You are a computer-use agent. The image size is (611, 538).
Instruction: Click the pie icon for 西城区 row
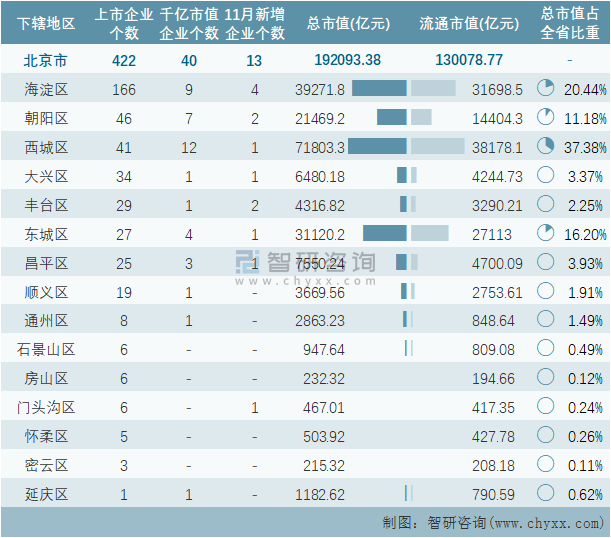tap(545, 147)
